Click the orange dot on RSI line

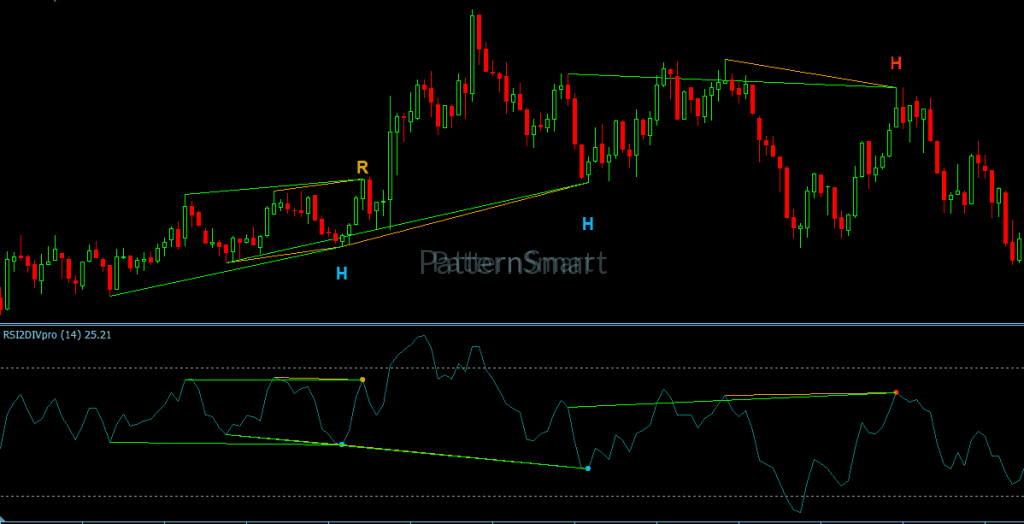coord(362,380)
